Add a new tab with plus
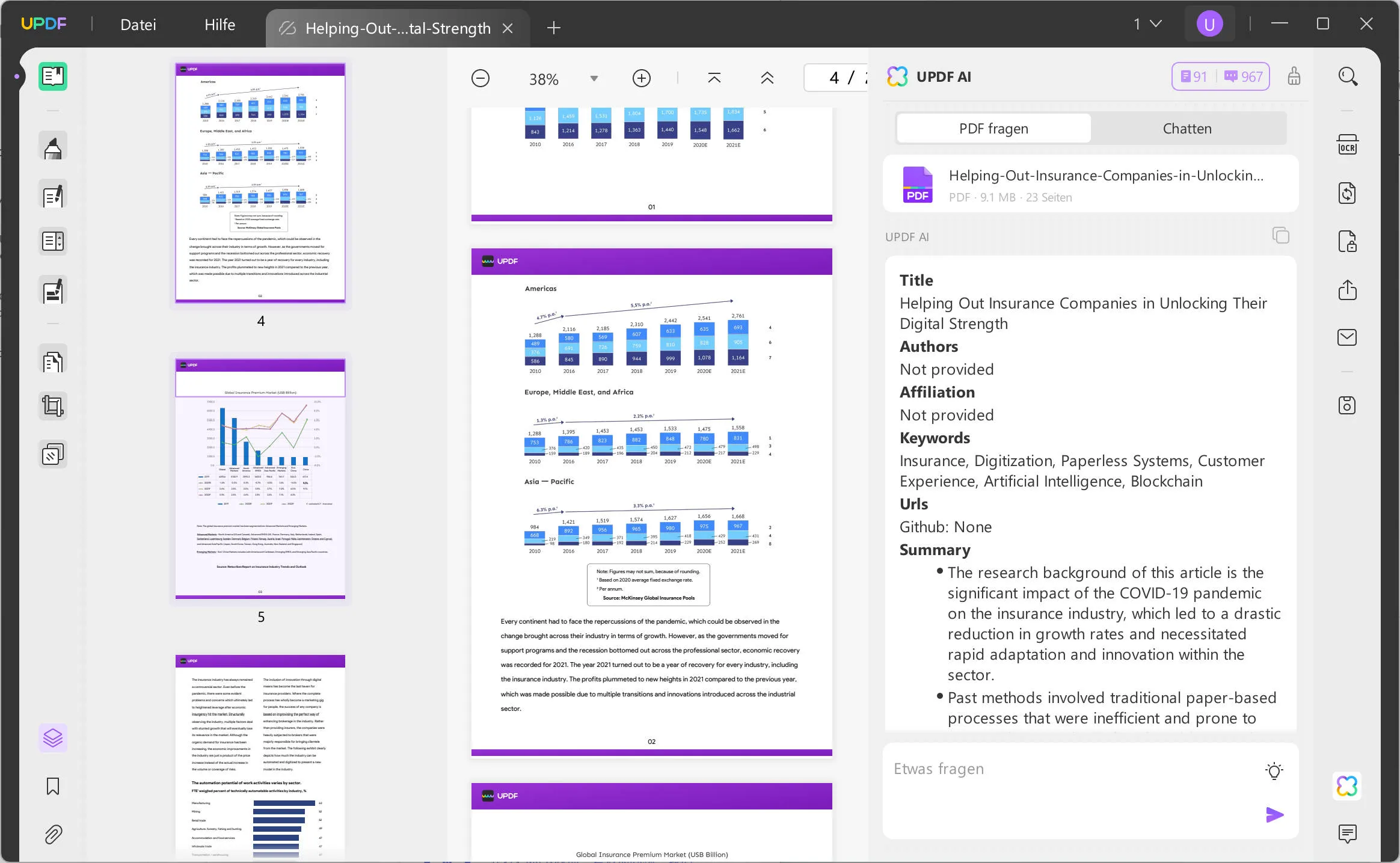This screenshot has height=863, width=1400. (x=554, y=28)
